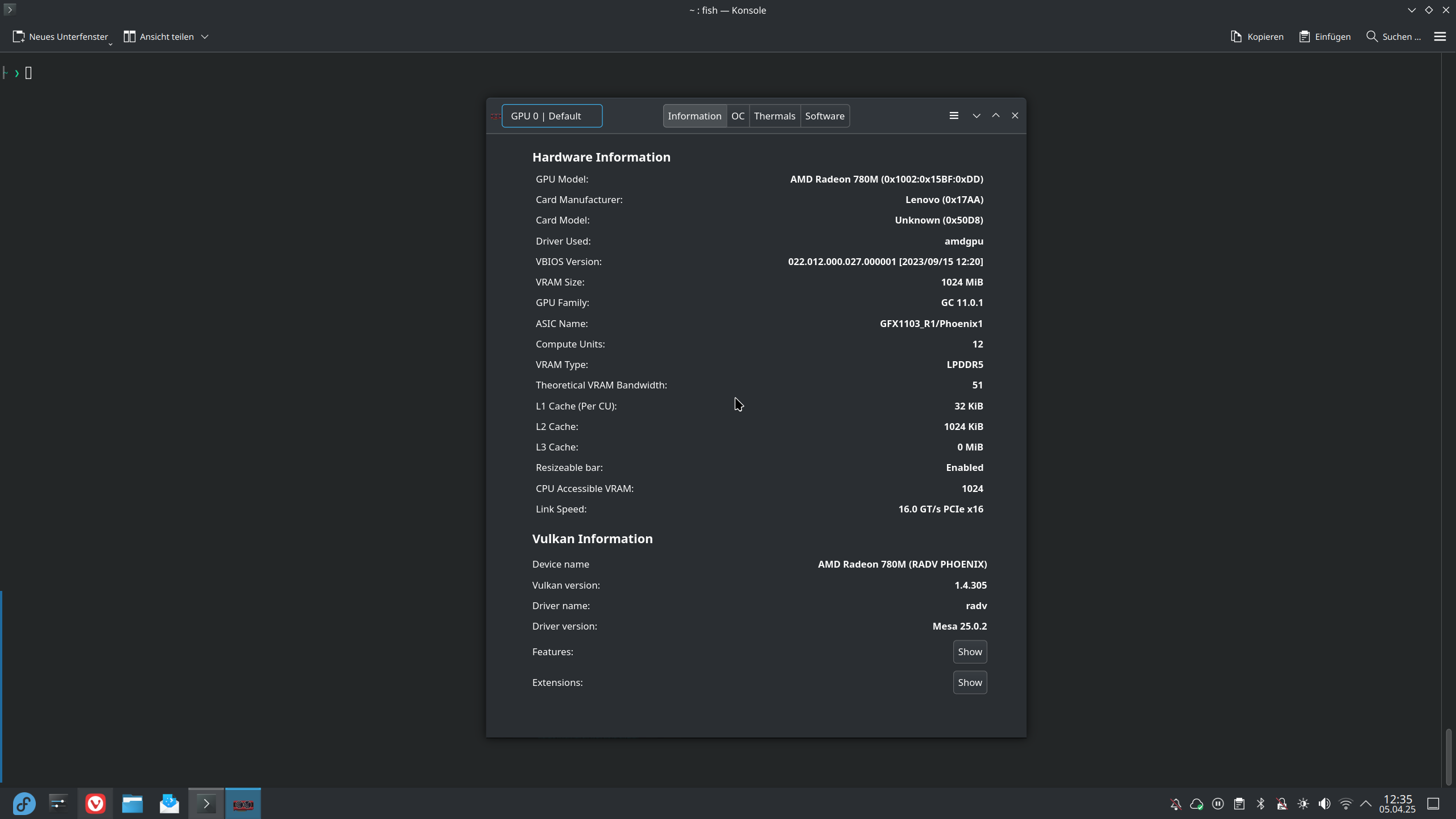Image resolution: width=1456 pixels, height=819 pixels.
Task: Click the clipboard tray icon
Action: (1239, 804)
